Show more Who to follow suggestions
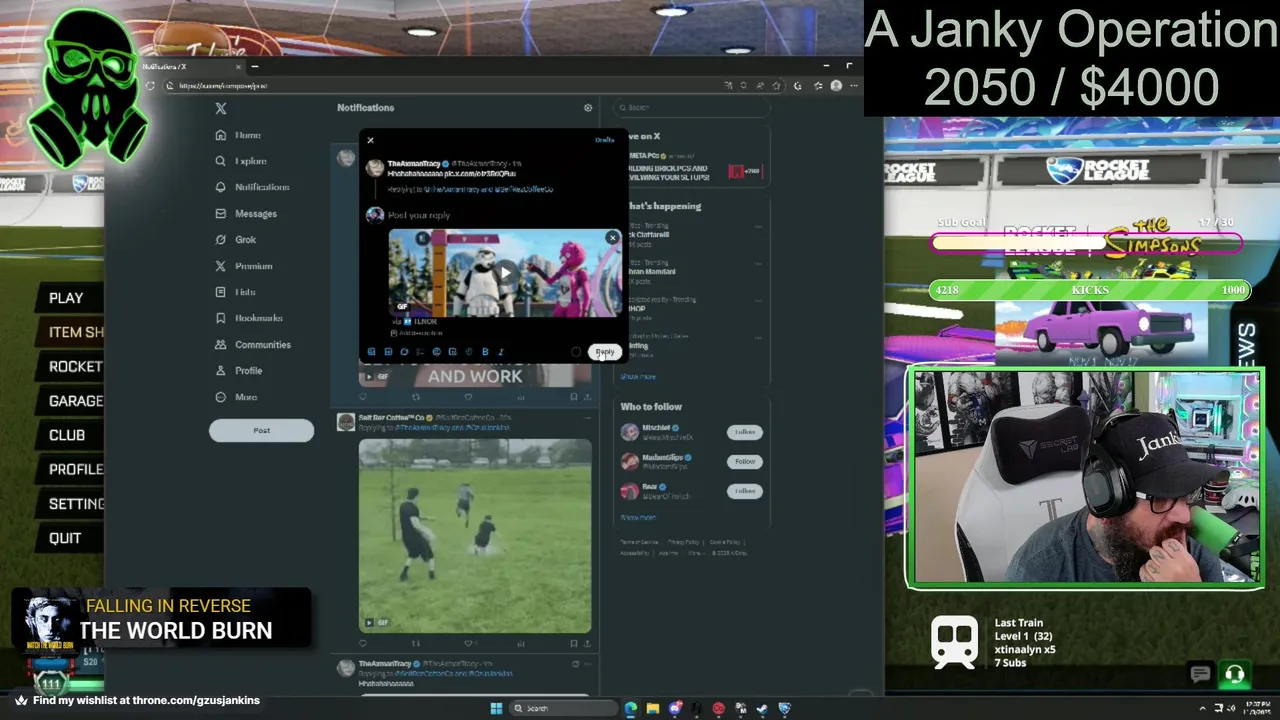 tap(638, 518)
